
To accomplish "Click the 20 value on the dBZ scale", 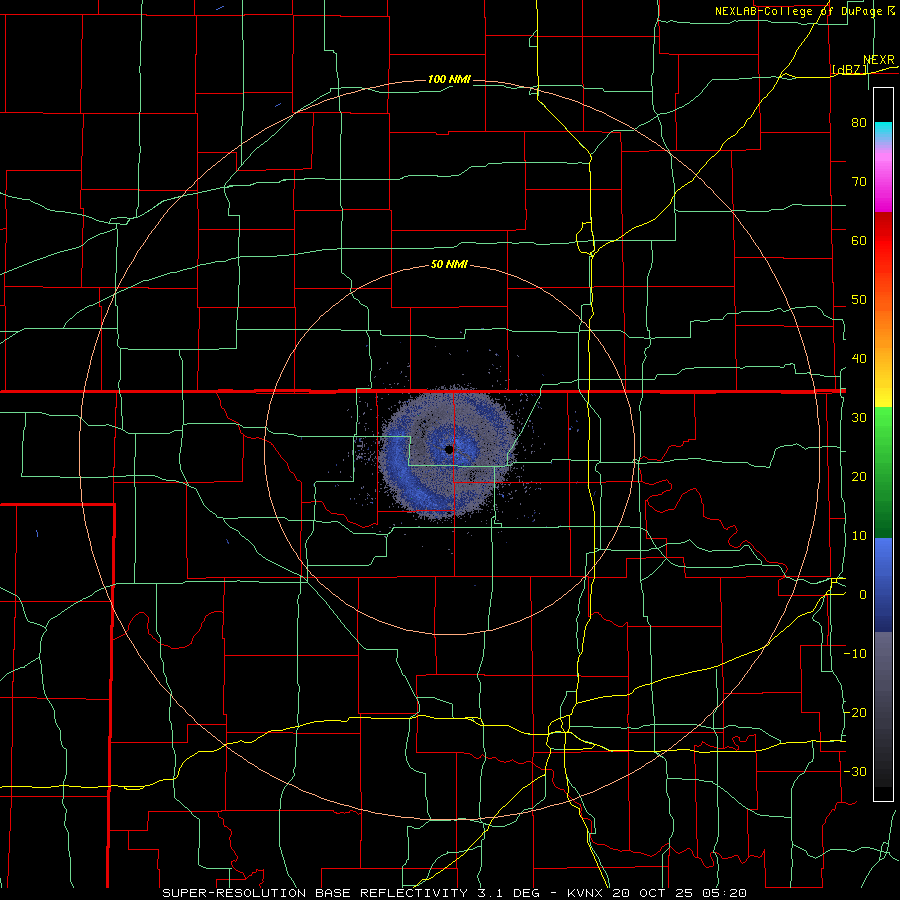I will (x=859, y=476).
